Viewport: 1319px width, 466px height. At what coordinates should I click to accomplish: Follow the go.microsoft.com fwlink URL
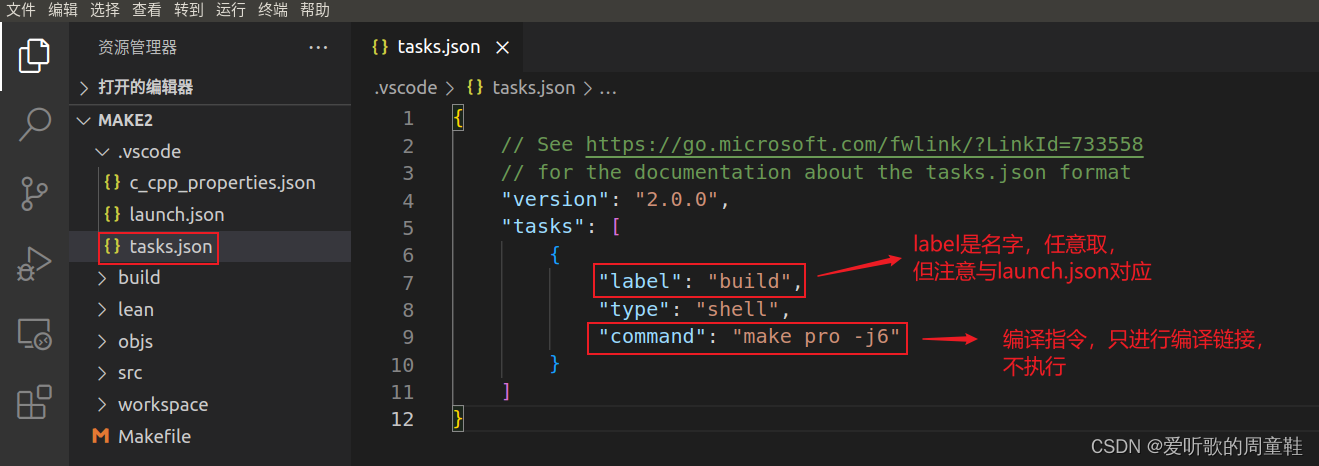tap(864, 145)
